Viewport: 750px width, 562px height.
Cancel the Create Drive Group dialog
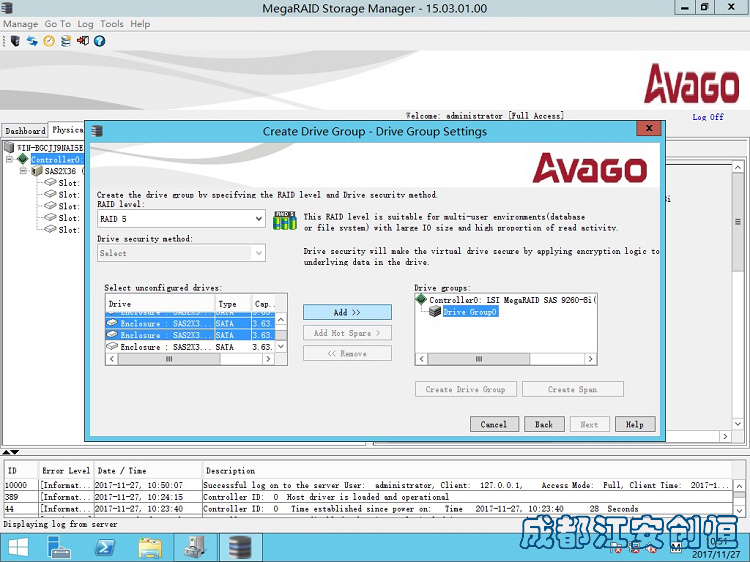tap(494, 424)
